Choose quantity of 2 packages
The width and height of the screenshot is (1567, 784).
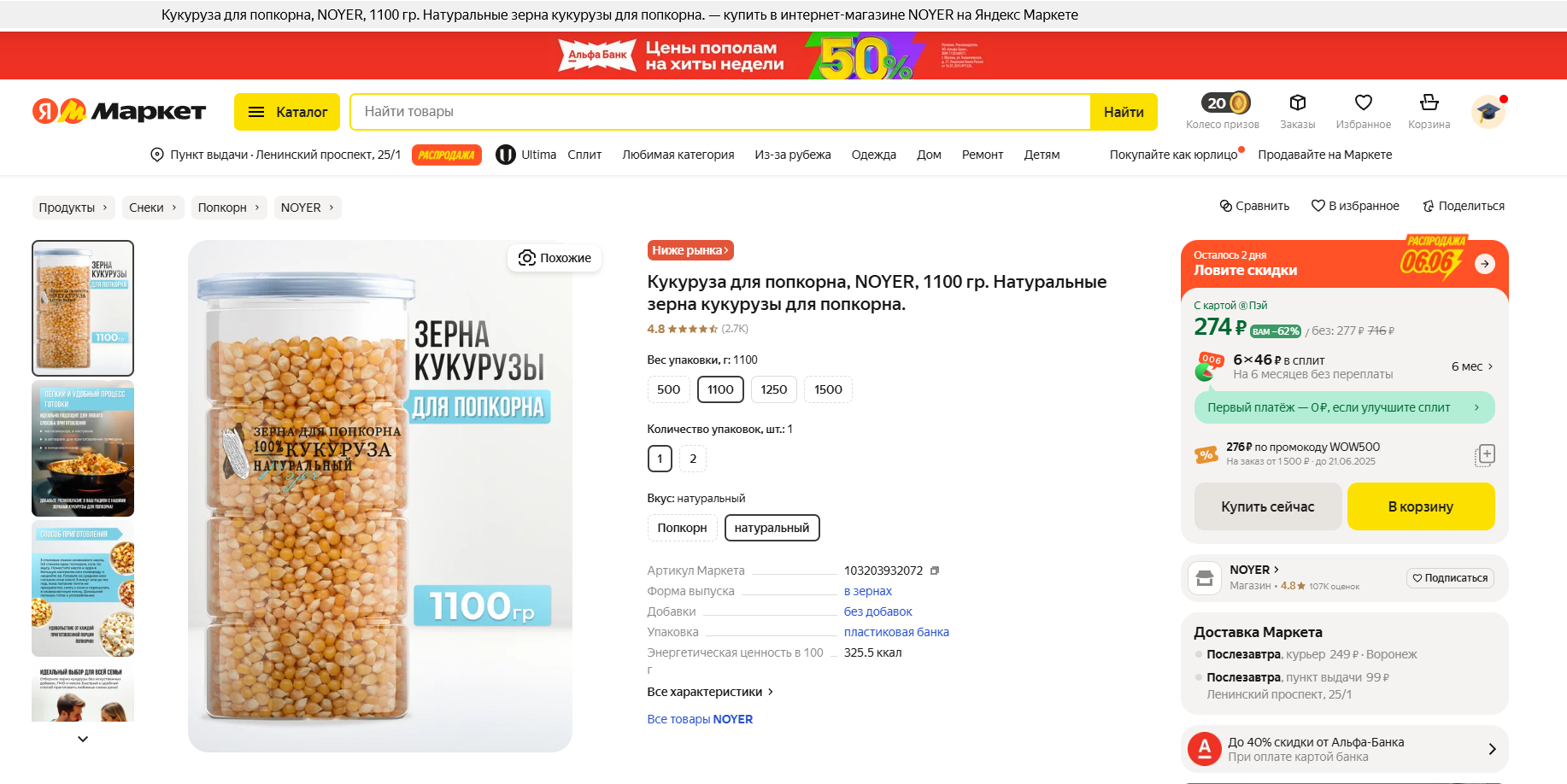(x=693, y=459)
